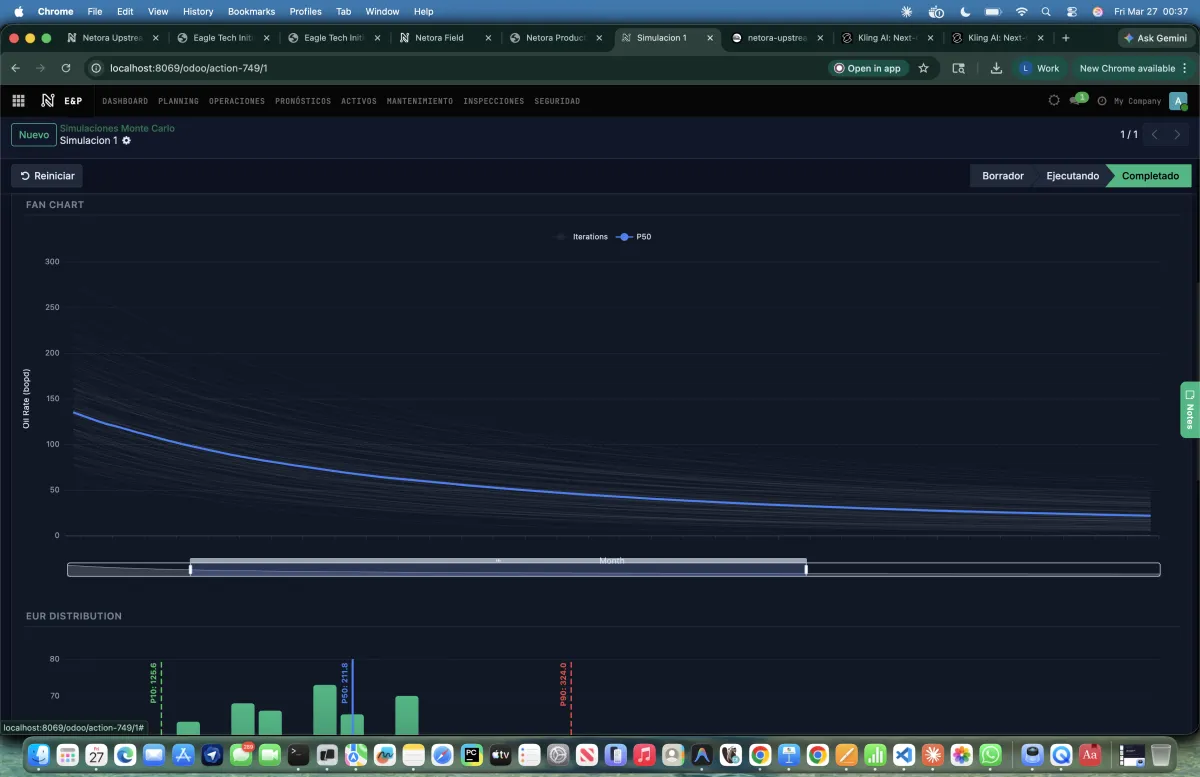This screenshot has height=777, width=1200.
Task: Toggle P50 series in chart legend
Action: pyautogui.click(x=636, y=237)
